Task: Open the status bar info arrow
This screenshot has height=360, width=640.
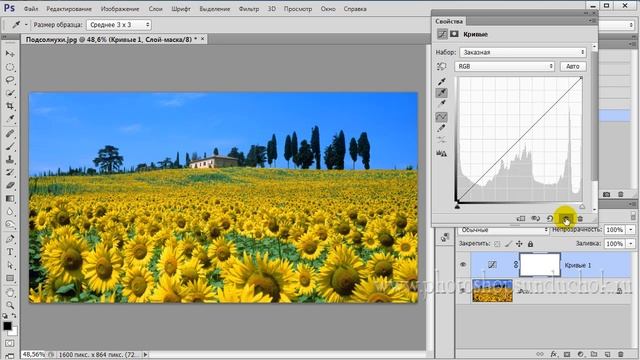Action: tap(145, 355)
